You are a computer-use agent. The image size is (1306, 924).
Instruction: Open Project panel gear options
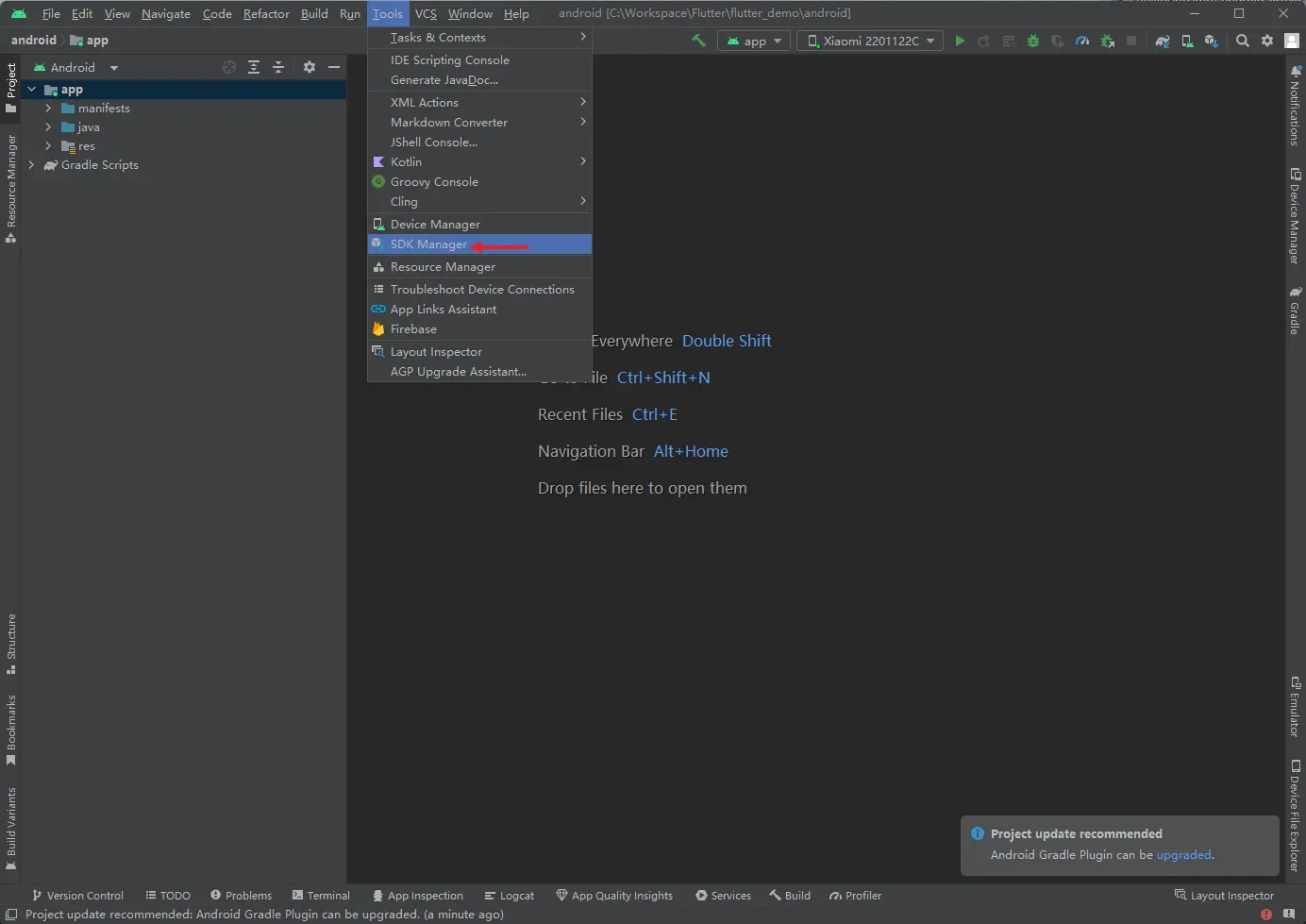coord(310,67)
